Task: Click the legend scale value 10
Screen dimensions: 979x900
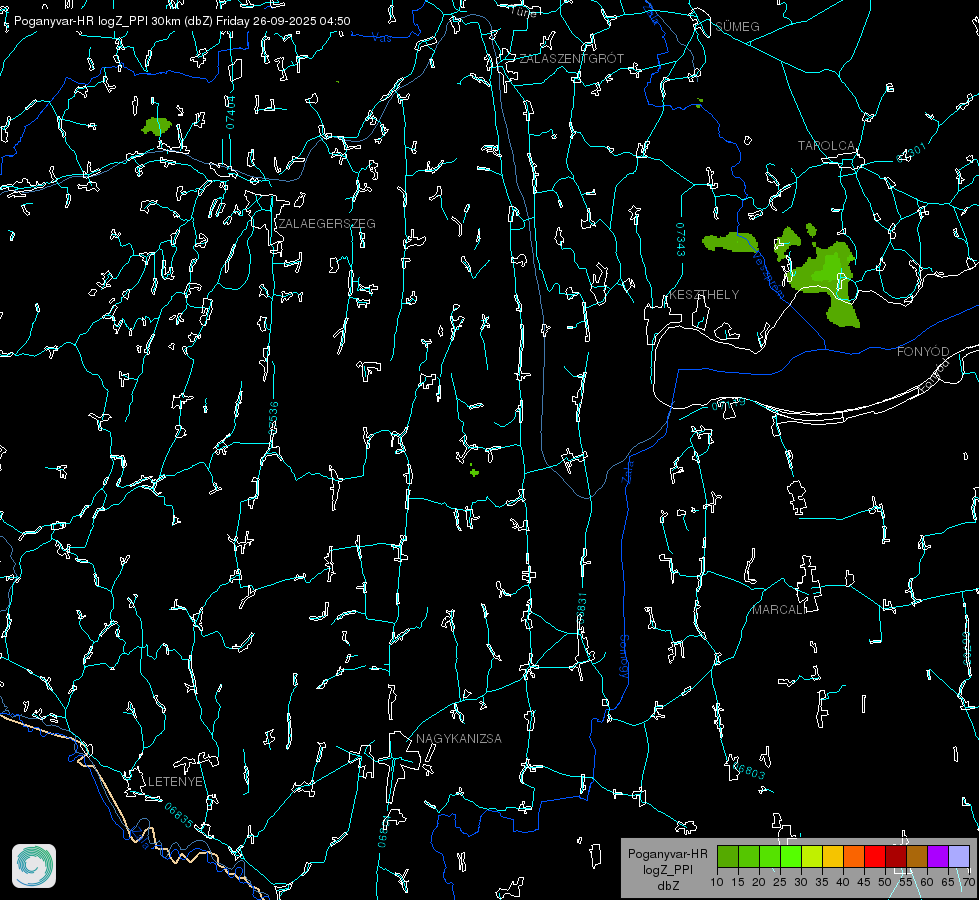Action: 717,882
